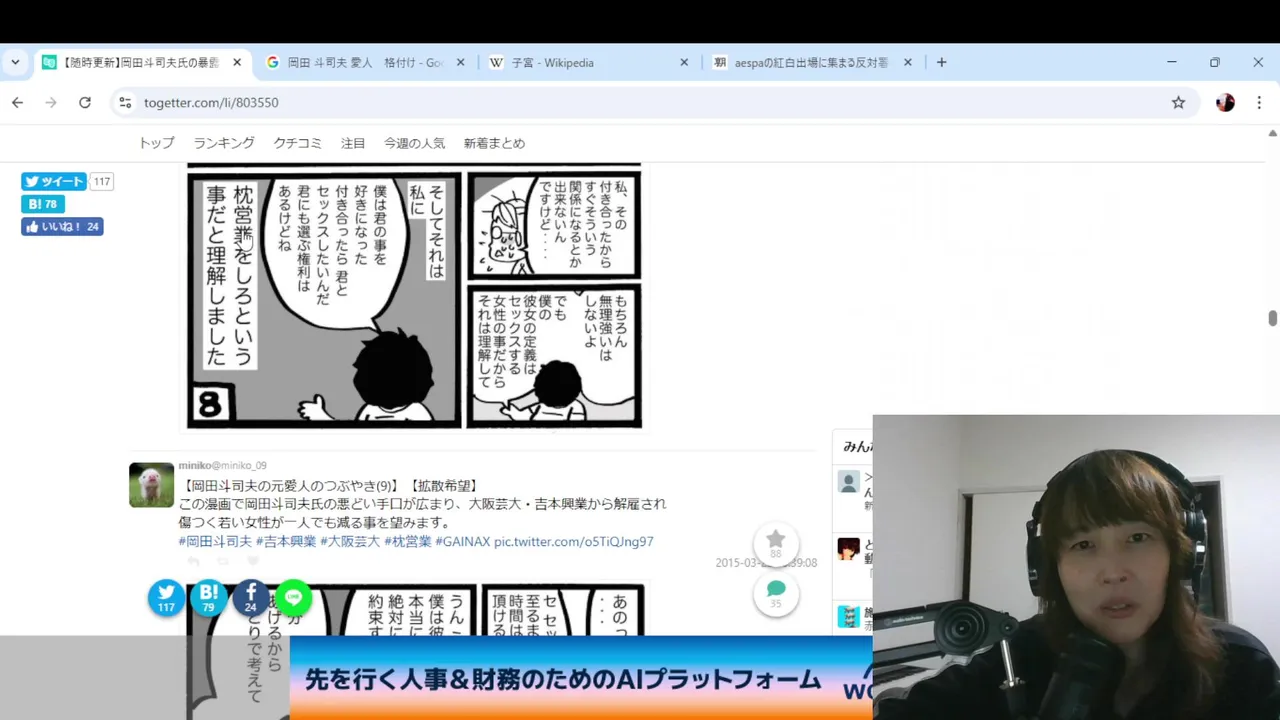Viewport: 1280px width, 720px height.
Task: Go back to the previous page
Action: coord(17,102)
